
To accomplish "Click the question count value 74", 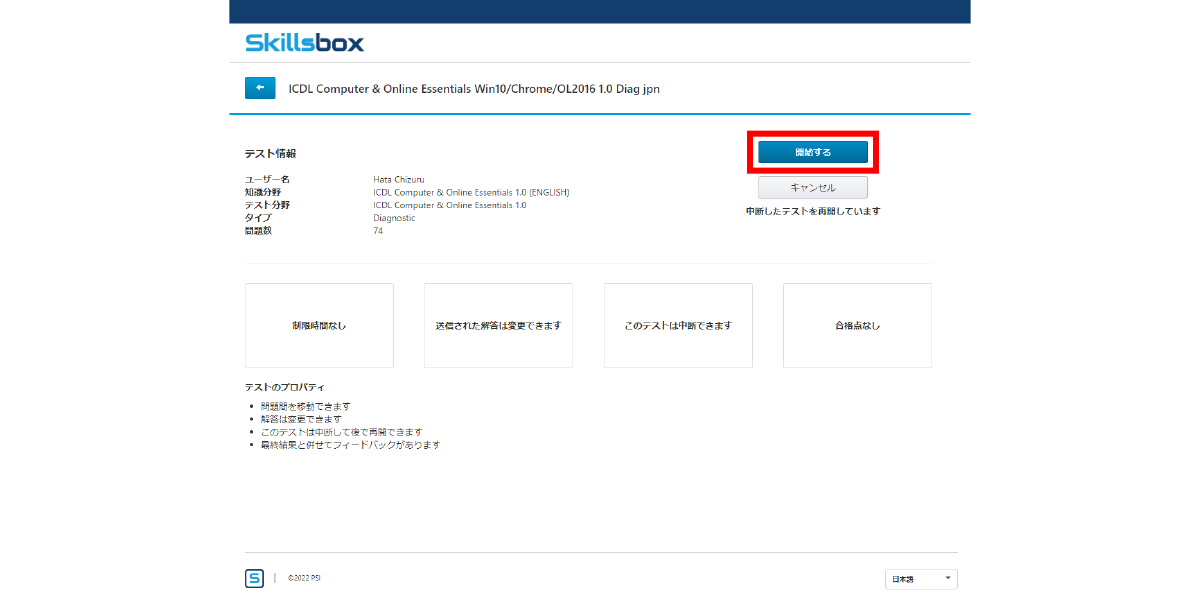I will 378,231.
